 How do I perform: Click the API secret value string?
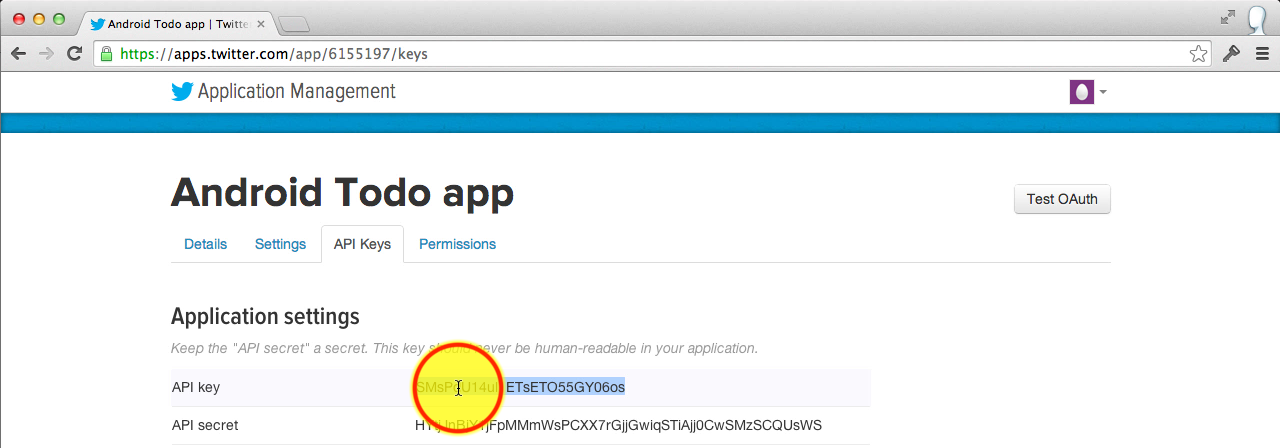(x=618, y=425)
